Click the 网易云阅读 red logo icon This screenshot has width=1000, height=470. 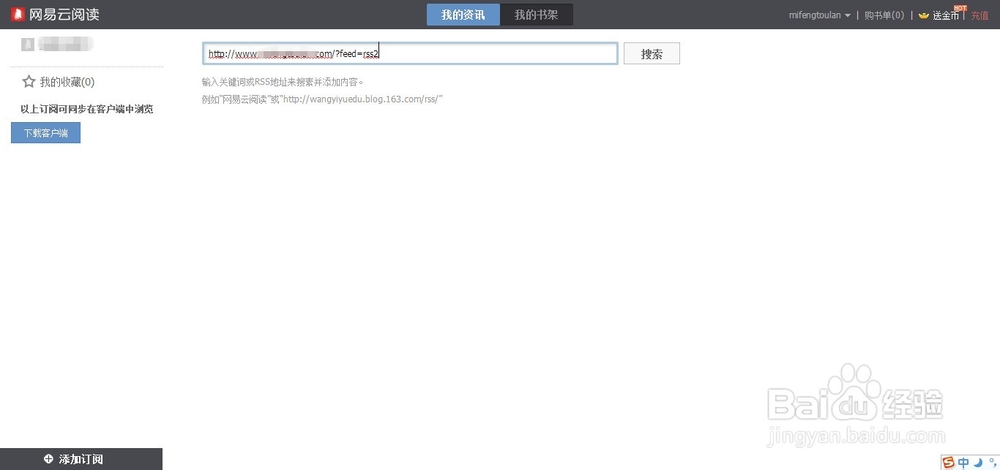click(18, 14)
